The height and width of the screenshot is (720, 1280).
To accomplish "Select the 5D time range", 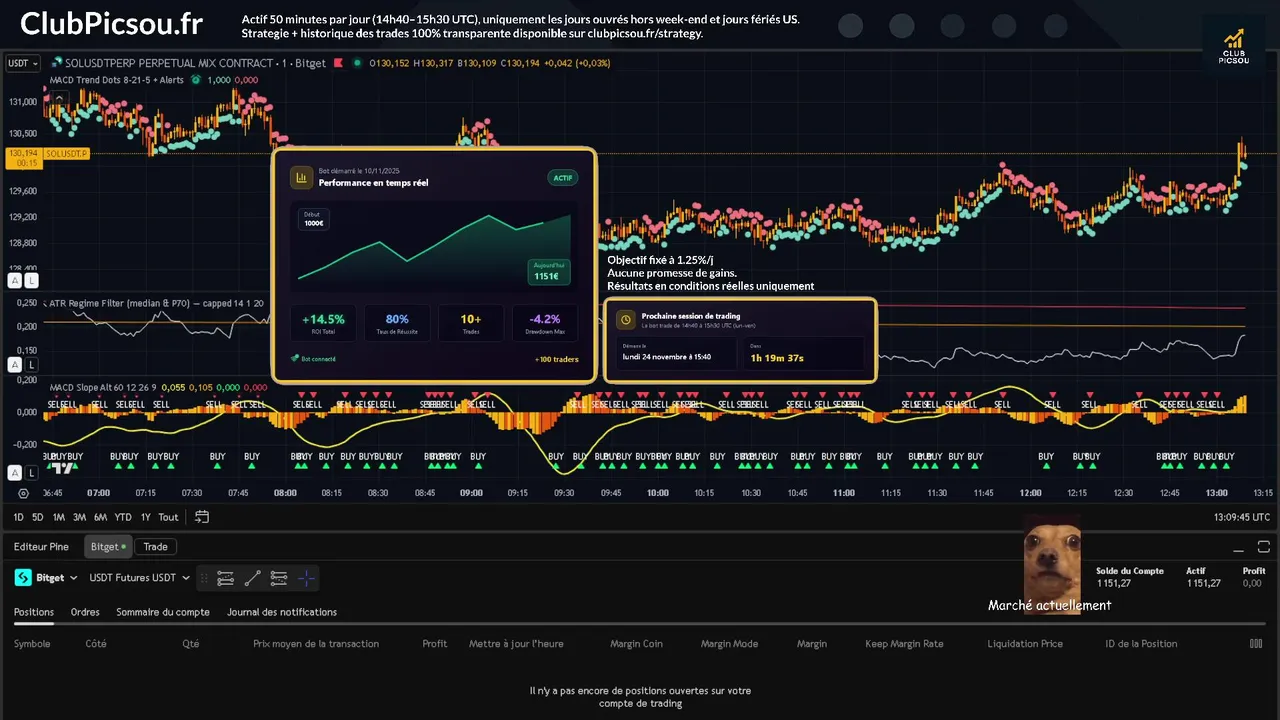I will 38,517.
